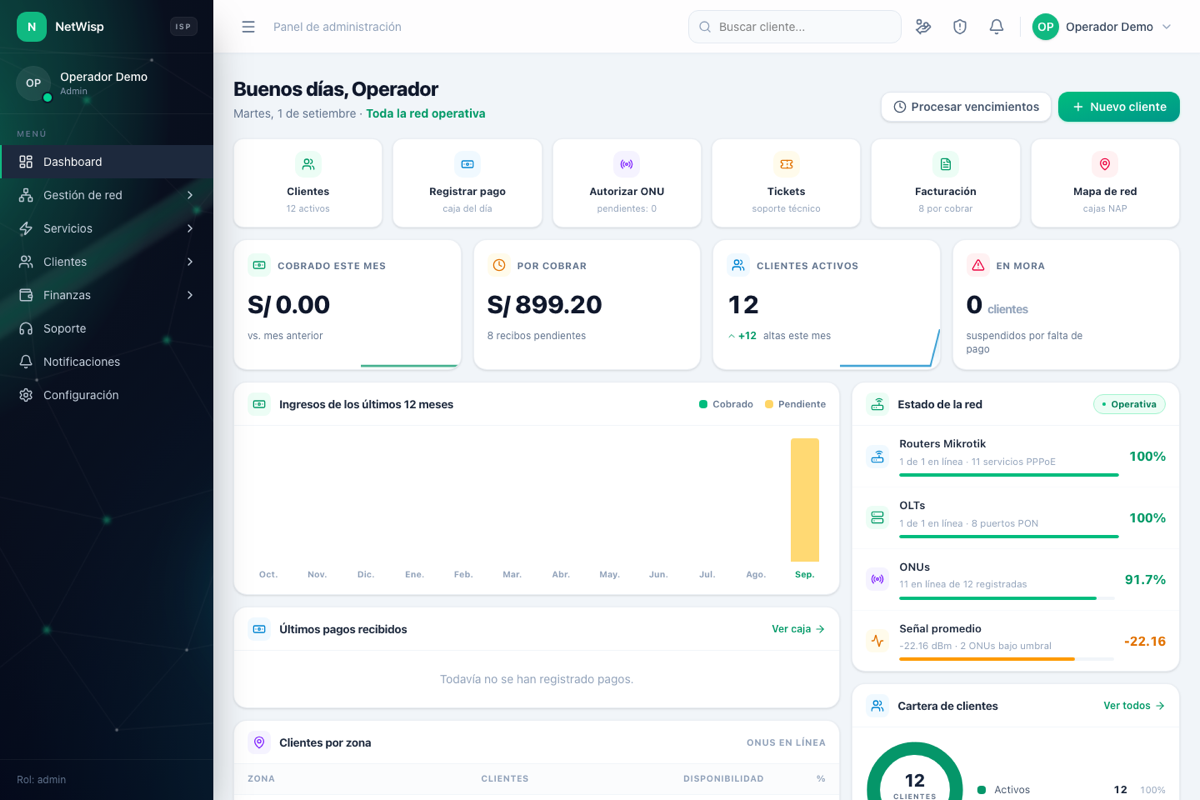Focus the Buscar cliente search field
Image resolution: width=1200 pixels, height=800 pixels.
pos(795,27)
